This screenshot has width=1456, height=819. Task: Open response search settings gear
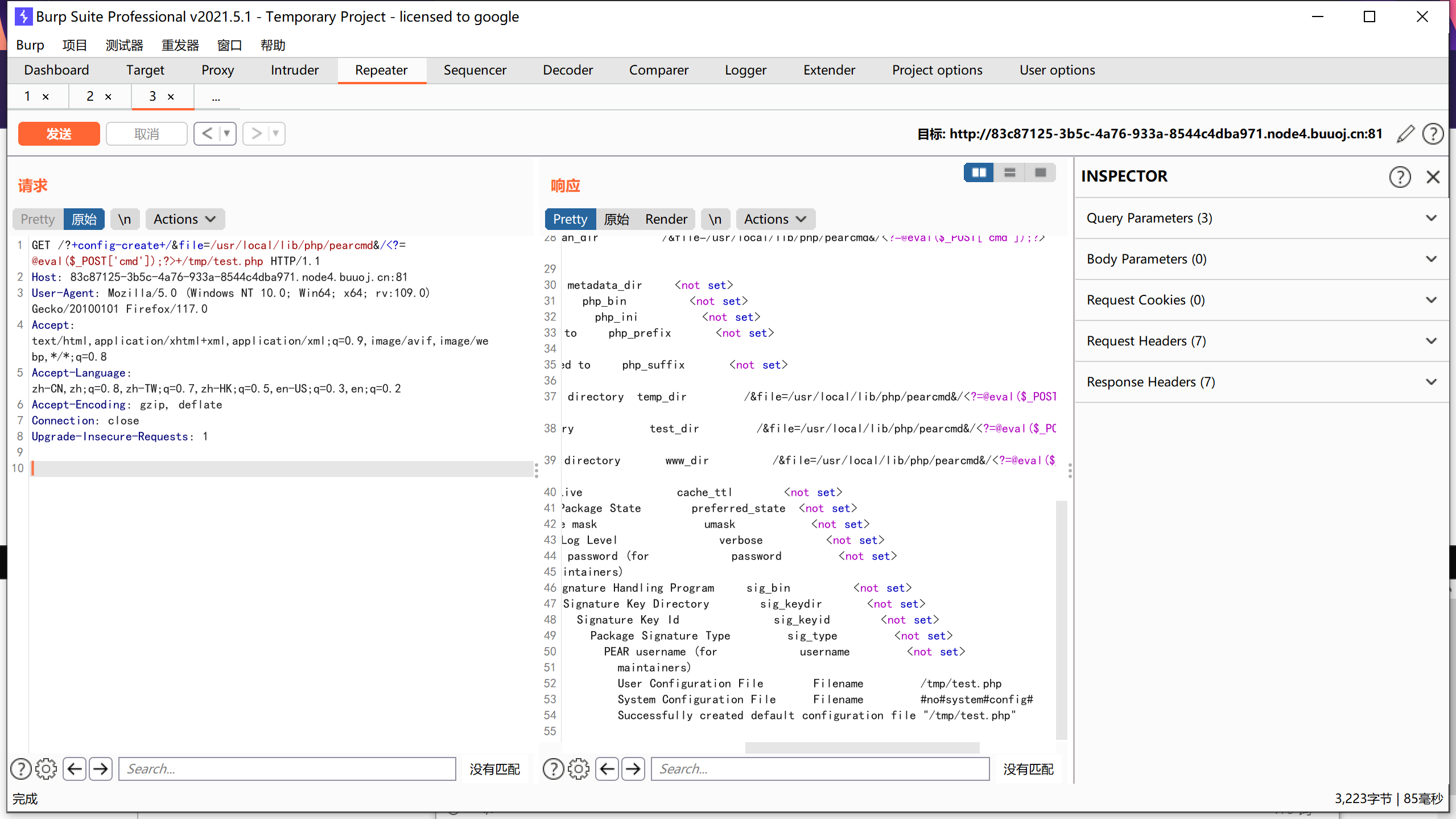(579, 769)
